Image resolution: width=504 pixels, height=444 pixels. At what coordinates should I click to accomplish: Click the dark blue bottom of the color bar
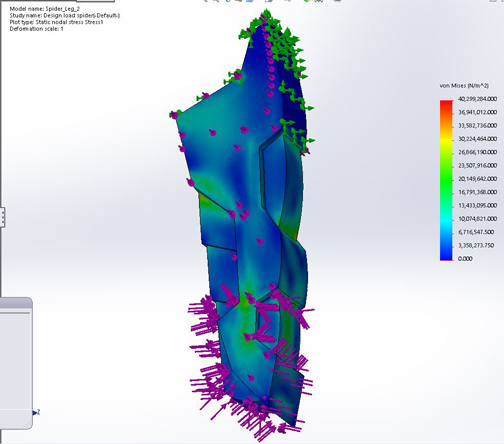point(446,255)
